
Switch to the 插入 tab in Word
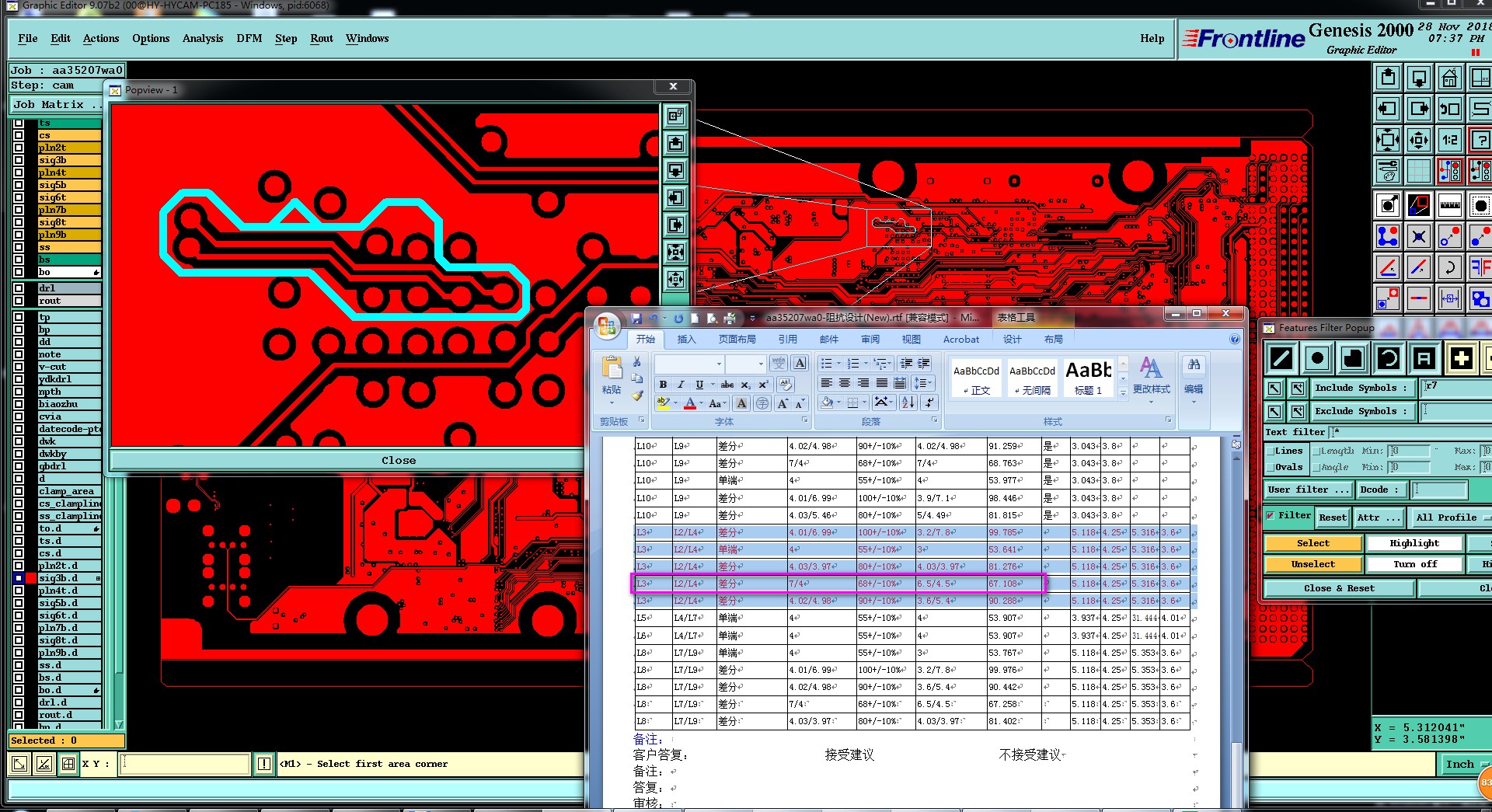(x=686, y=339)
